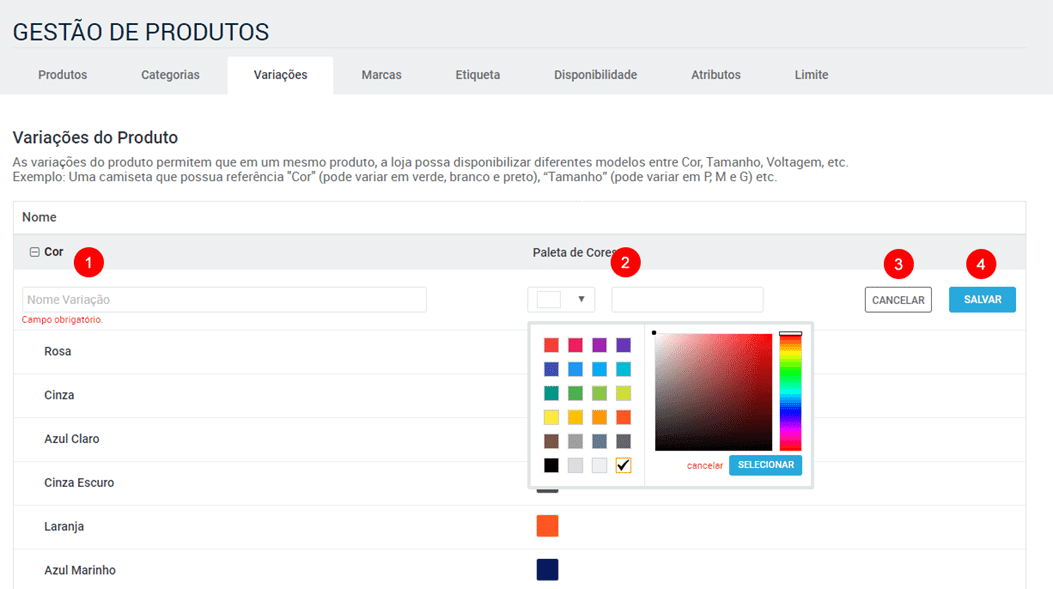
Task: Choose the light grey swatch beside black
Action: pos(576,465)
